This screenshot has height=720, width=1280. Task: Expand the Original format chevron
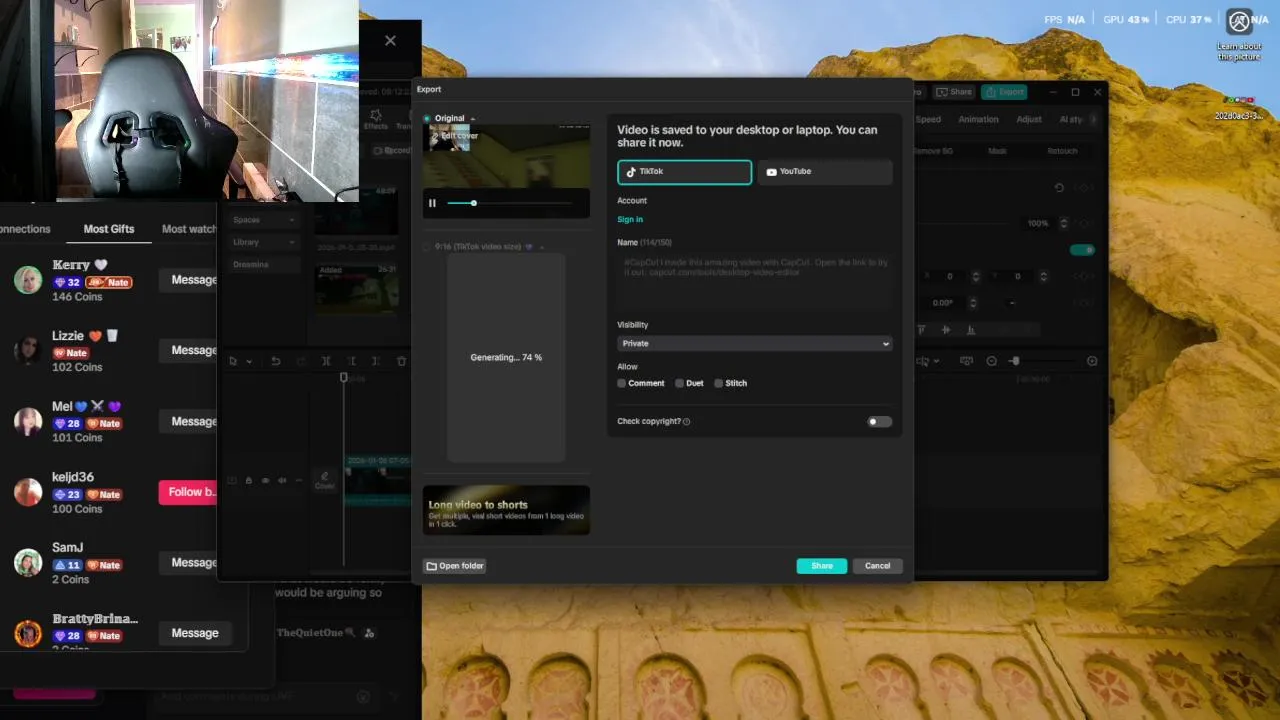pyautogui.click(x=473, y=118)
